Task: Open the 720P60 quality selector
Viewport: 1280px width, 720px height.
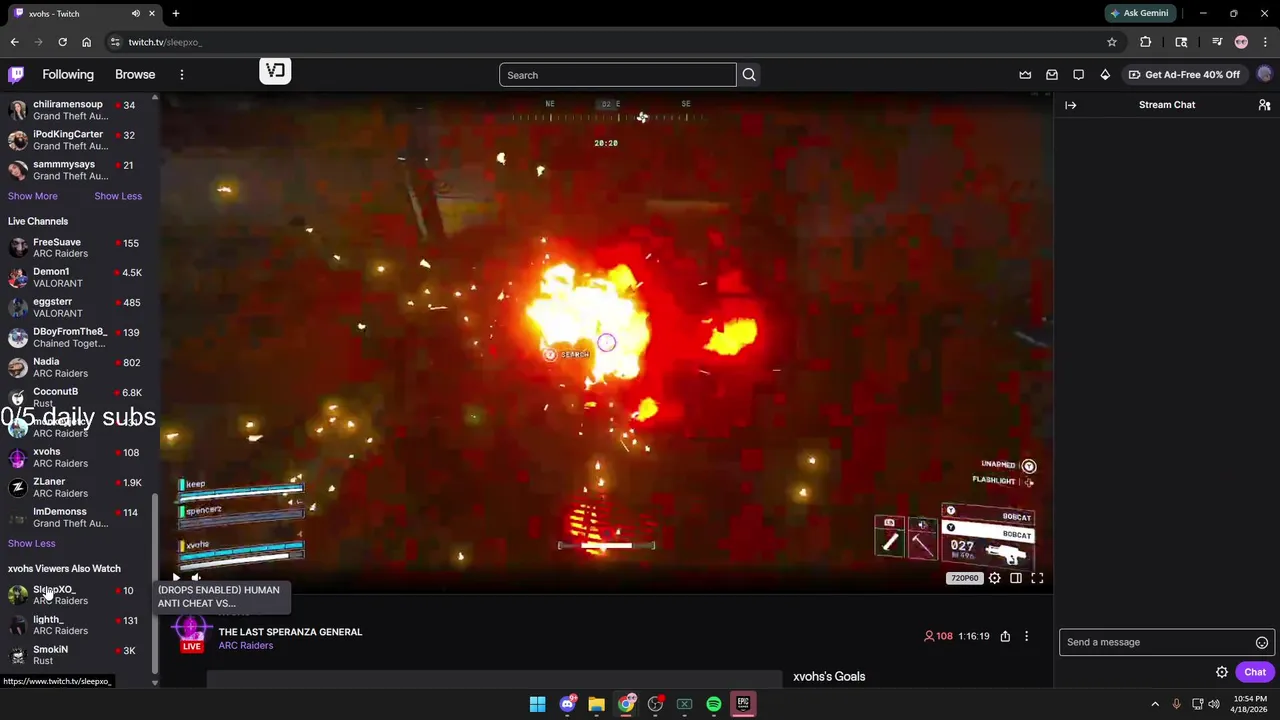Action: point(964,578)
